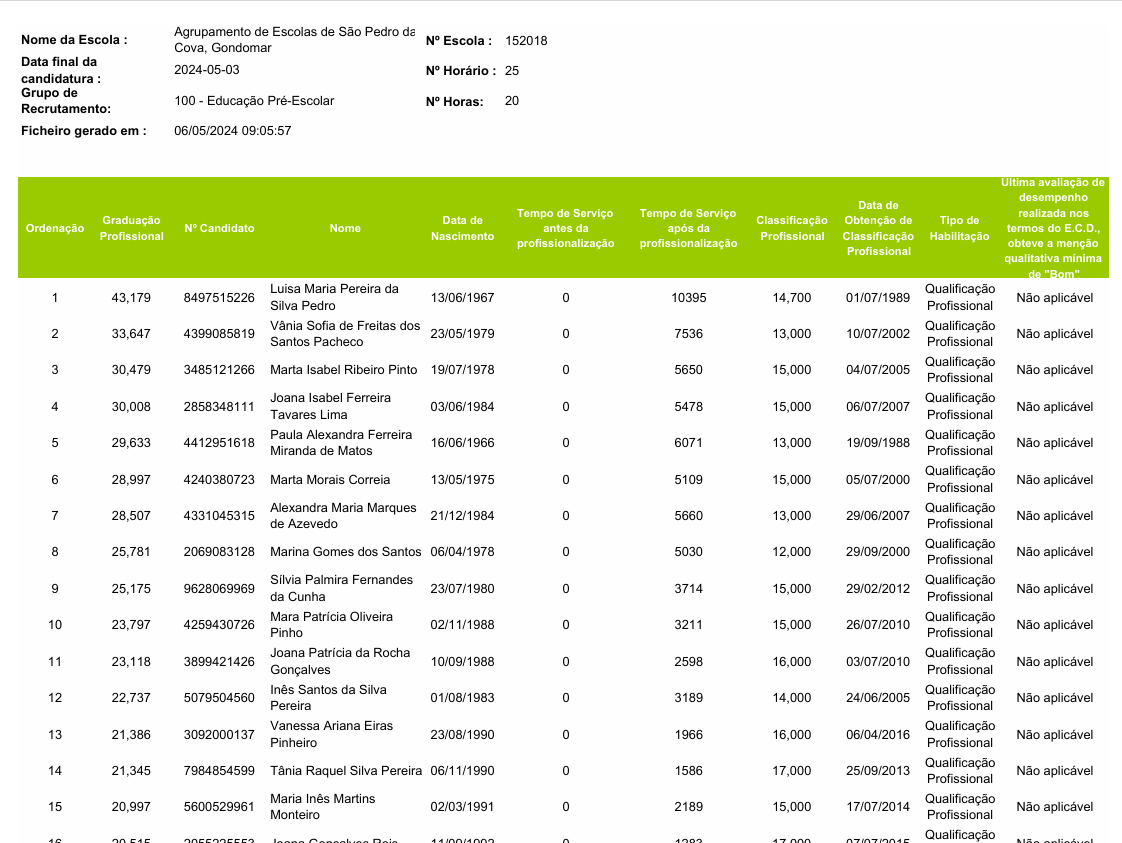
Task: Select birth date 16/06/1966
Action: point(462,443)
